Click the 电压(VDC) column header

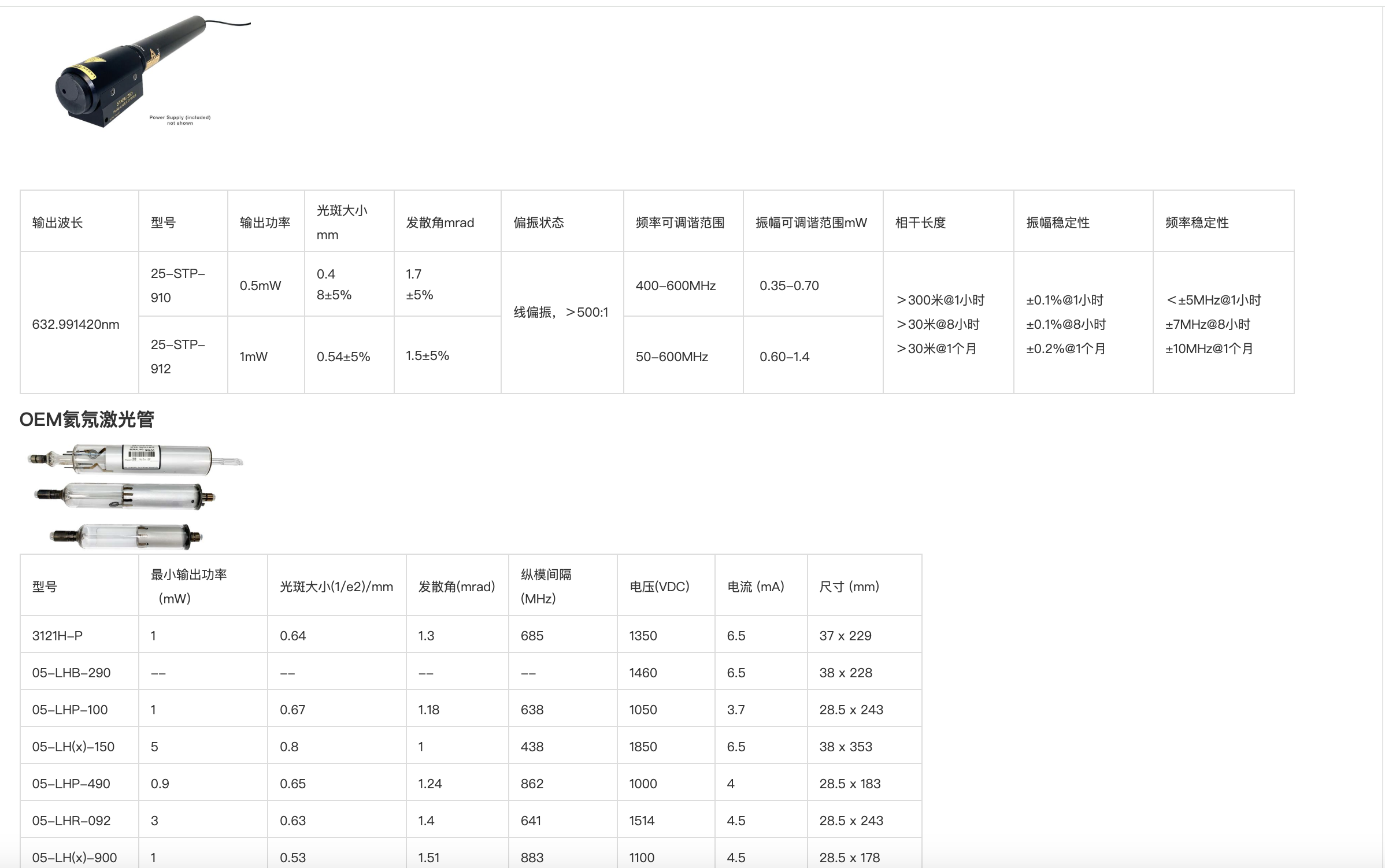coord(660,587)
